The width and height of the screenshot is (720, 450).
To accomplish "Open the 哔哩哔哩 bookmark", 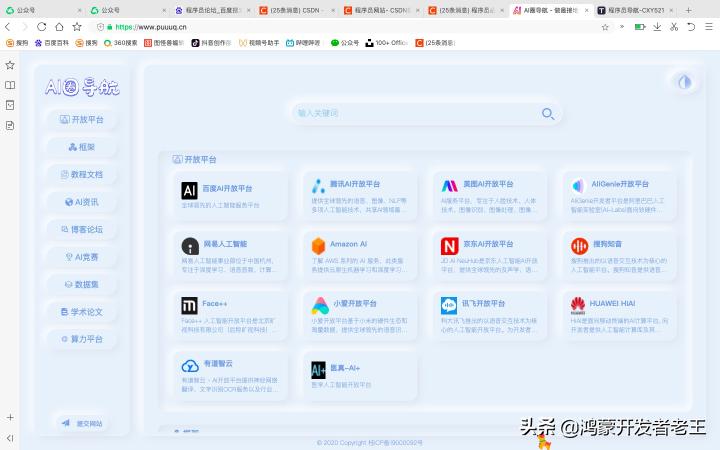I will coord(303,43).
